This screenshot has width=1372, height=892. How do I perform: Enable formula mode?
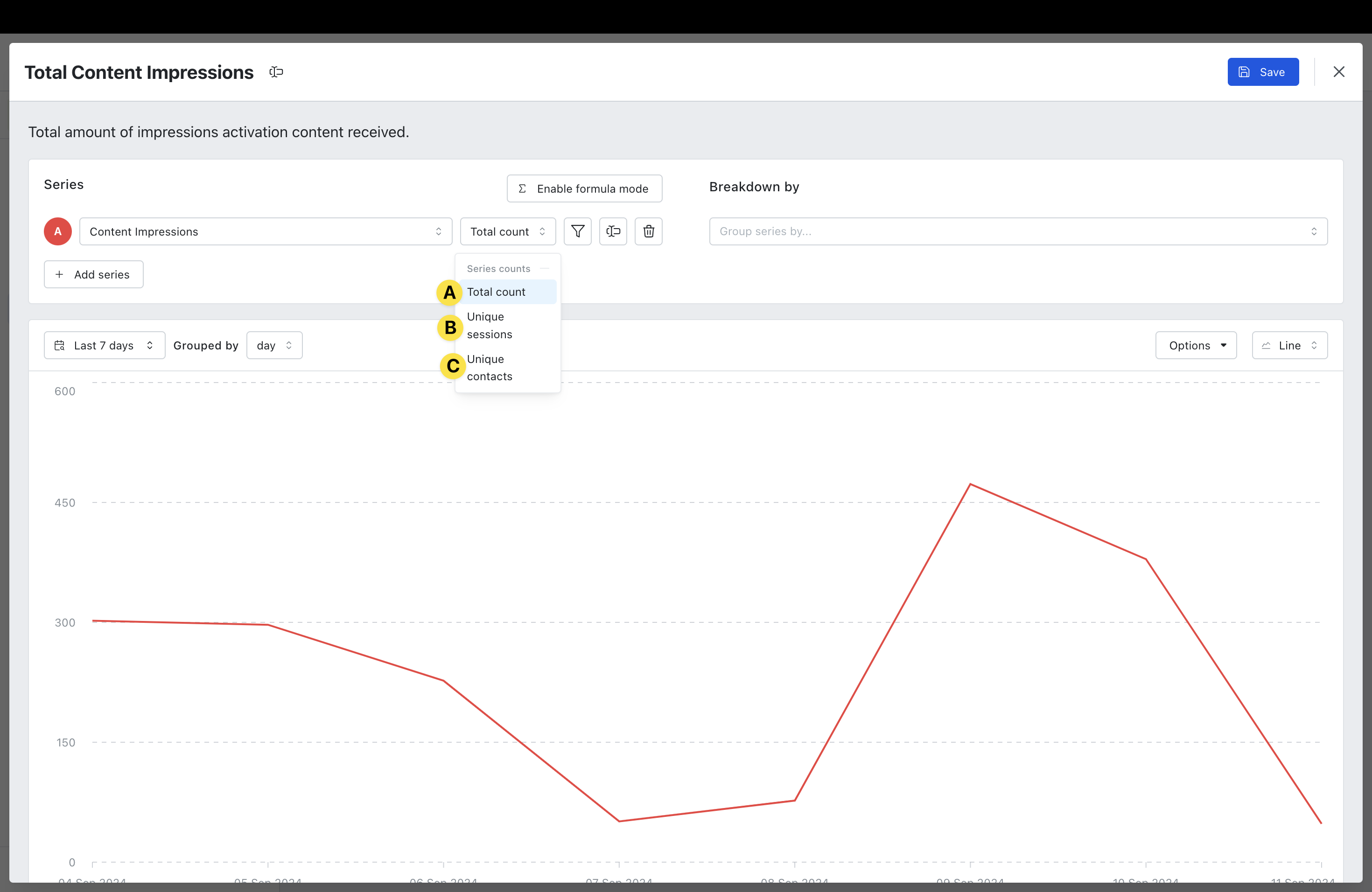pos(584,189)
